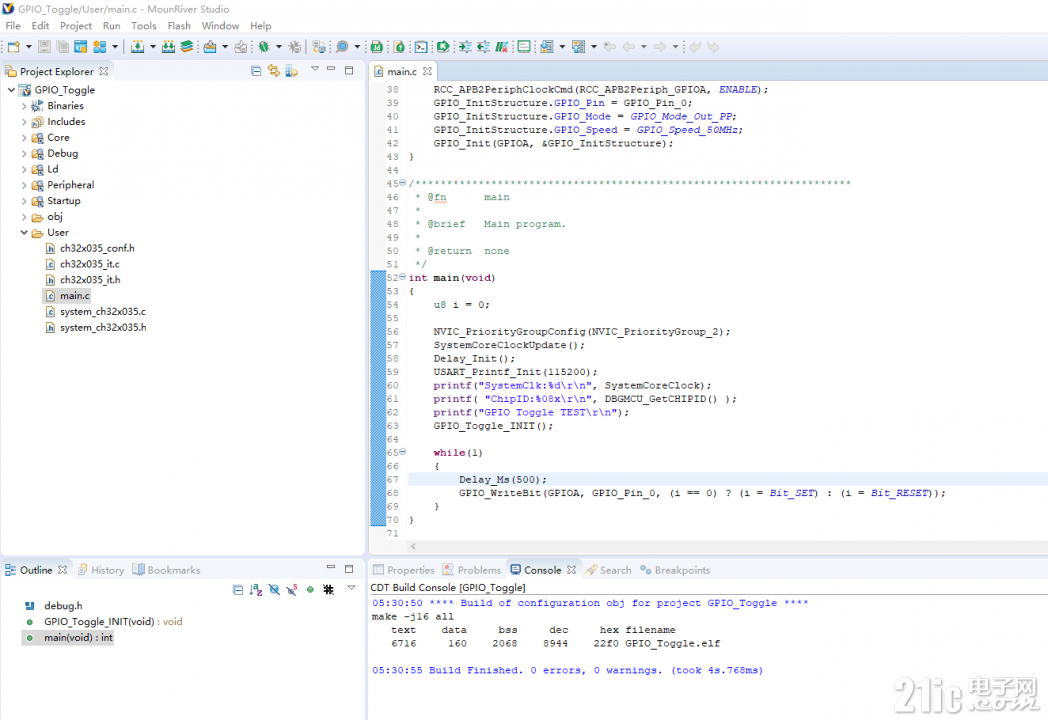
Task: Select GPIO_Toggle_INIT in Outline
Action: [x=113, y=622]
